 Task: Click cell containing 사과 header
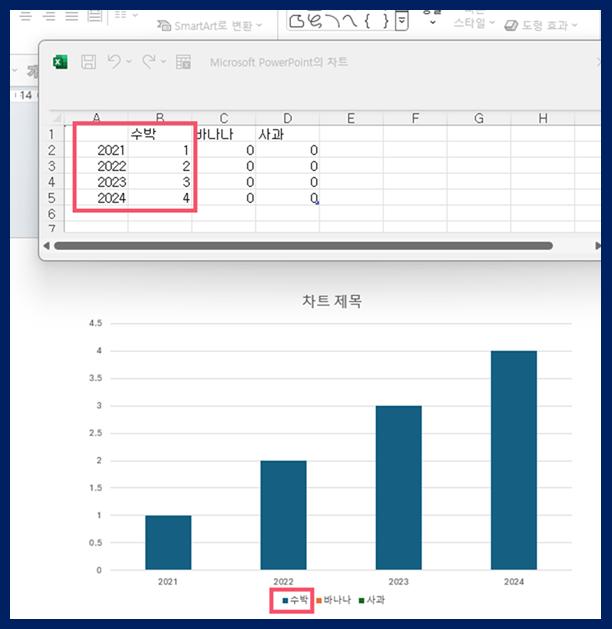coord(288,134)
